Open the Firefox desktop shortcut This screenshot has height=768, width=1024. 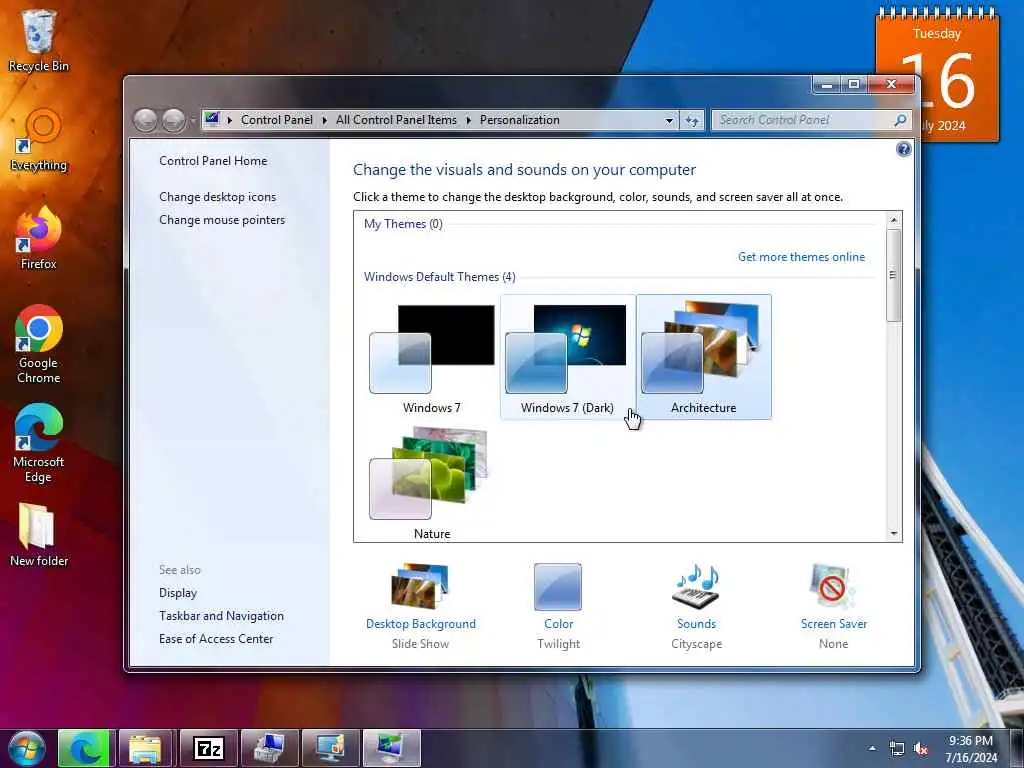click(x=39, y=238)
